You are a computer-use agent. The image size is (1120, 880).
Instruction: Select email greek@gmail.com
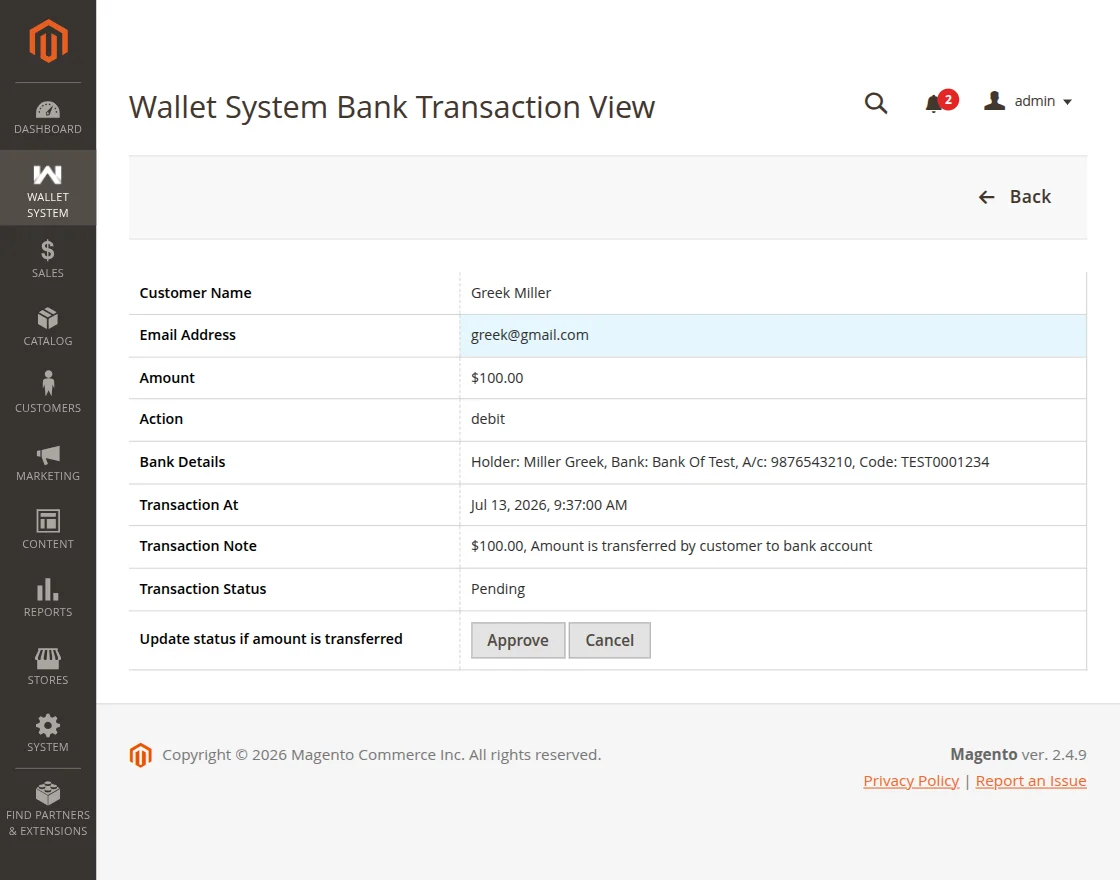[x=529, y=335]
